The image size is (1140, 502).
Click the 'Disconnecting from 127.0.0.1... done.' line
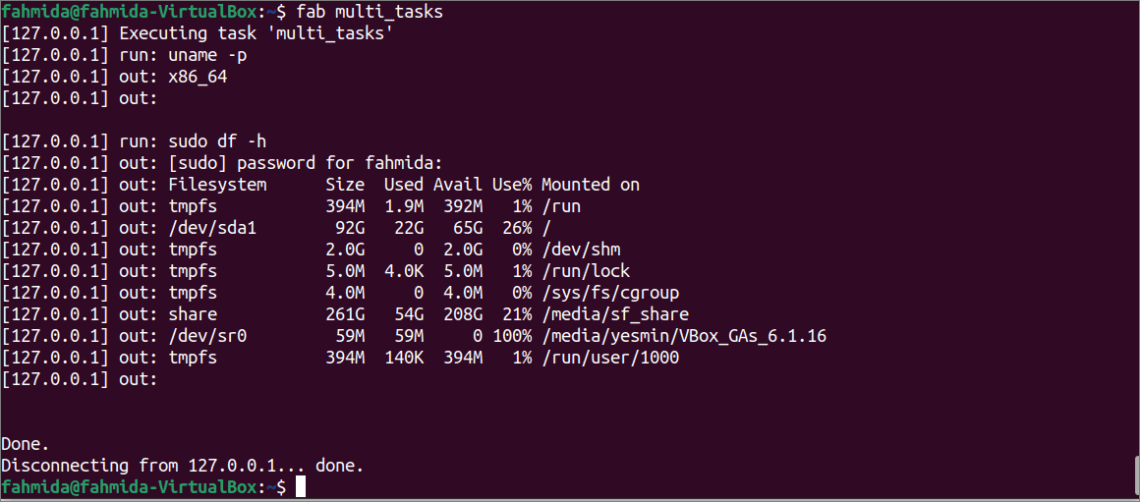click(x=182, y=466)
